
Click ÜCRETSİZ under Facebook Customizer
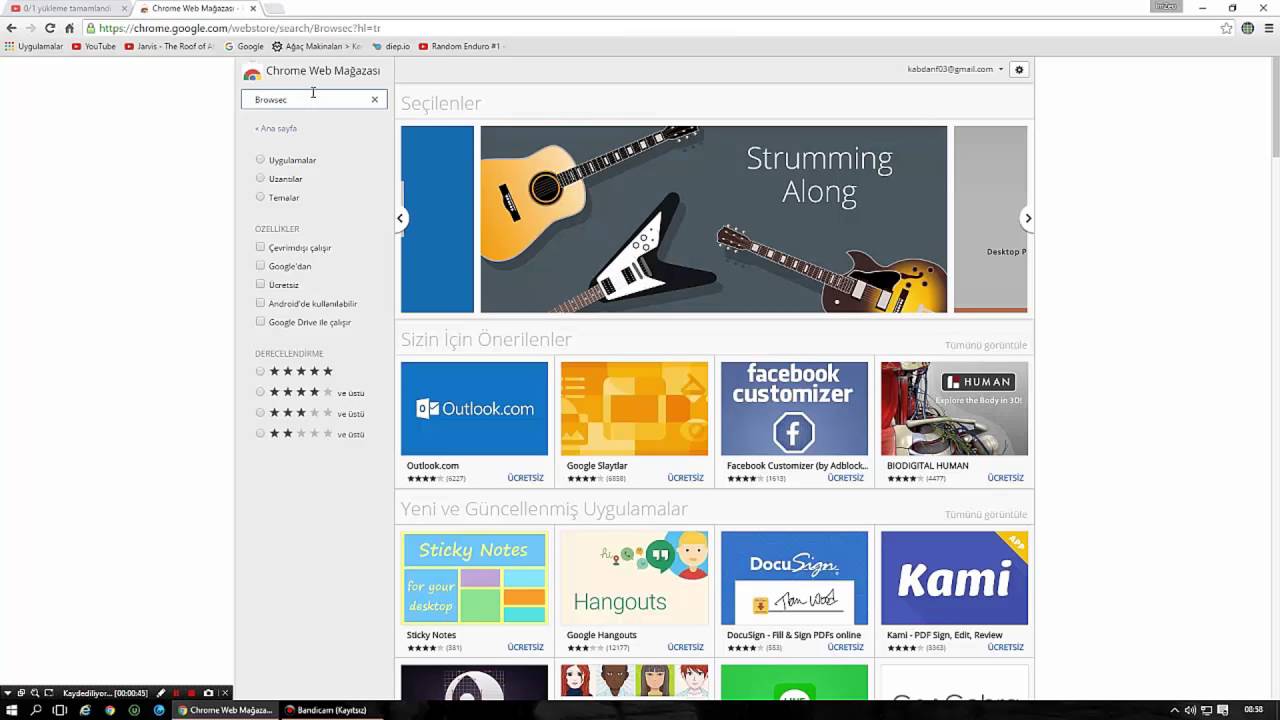pos(846,478)
